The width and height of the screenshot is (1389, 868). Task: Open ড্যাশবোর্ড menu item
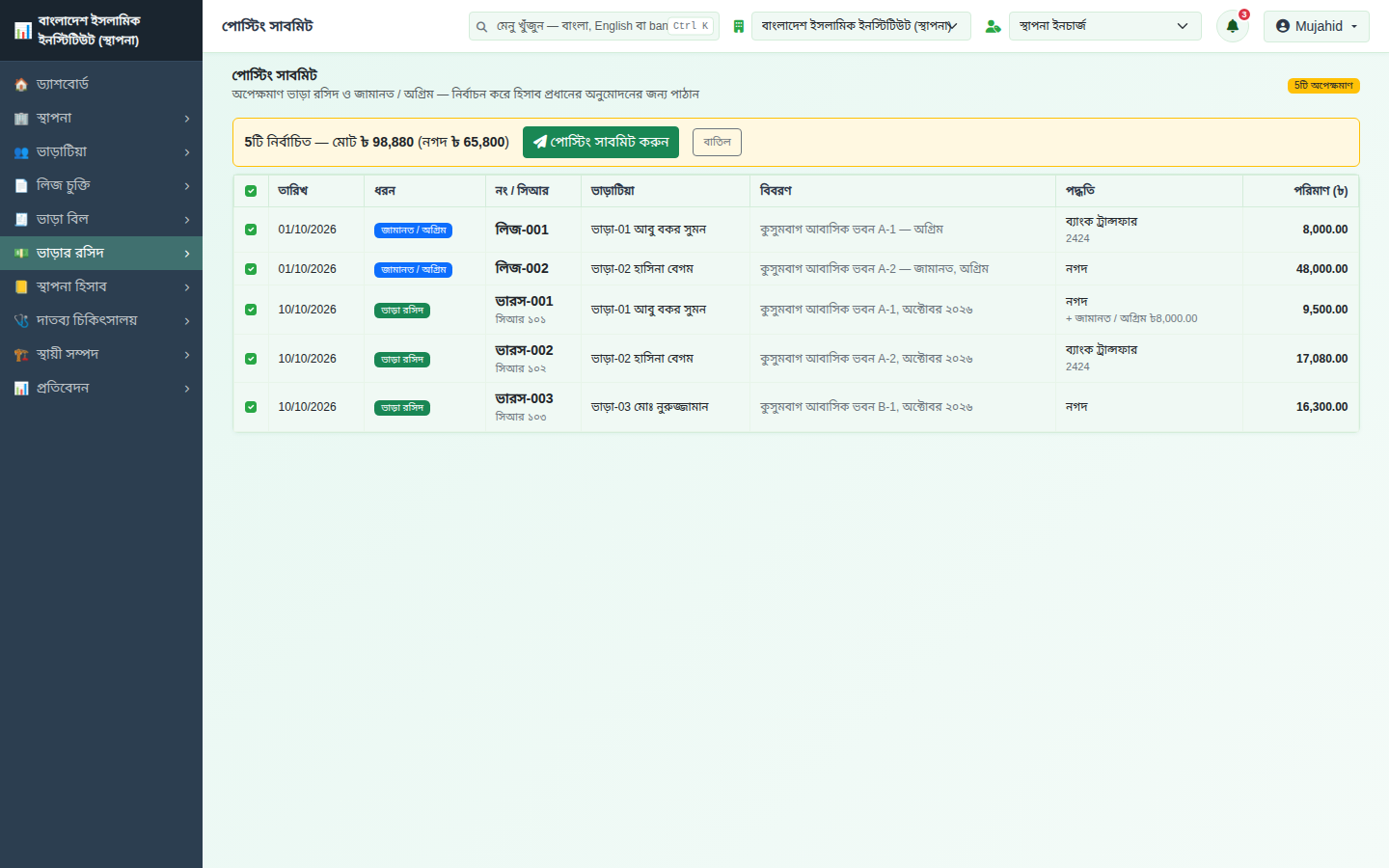(101, 85)
